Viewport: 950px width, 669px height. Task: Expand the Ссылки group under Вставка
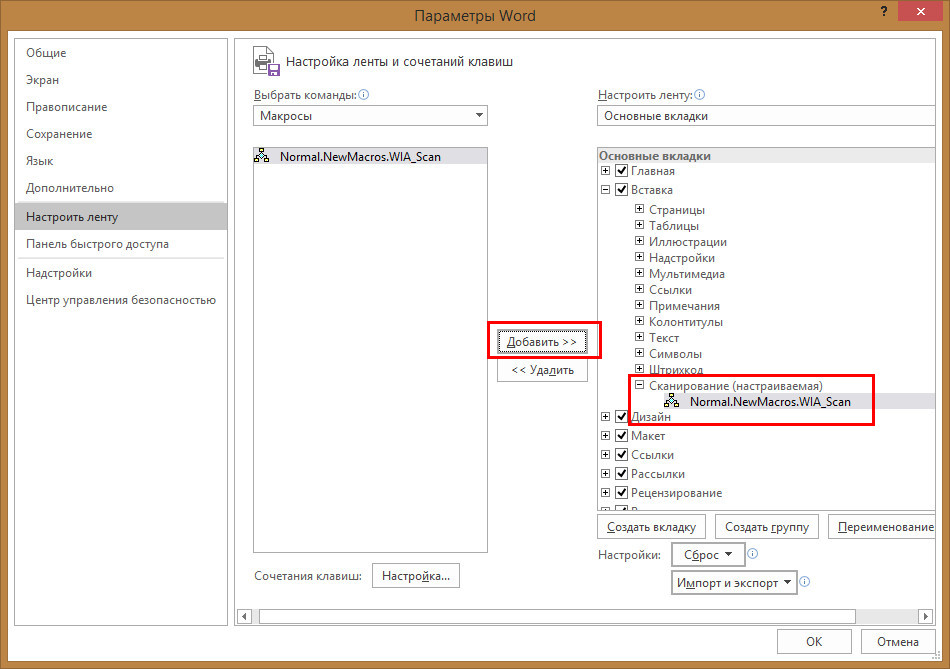coord(639,289)
